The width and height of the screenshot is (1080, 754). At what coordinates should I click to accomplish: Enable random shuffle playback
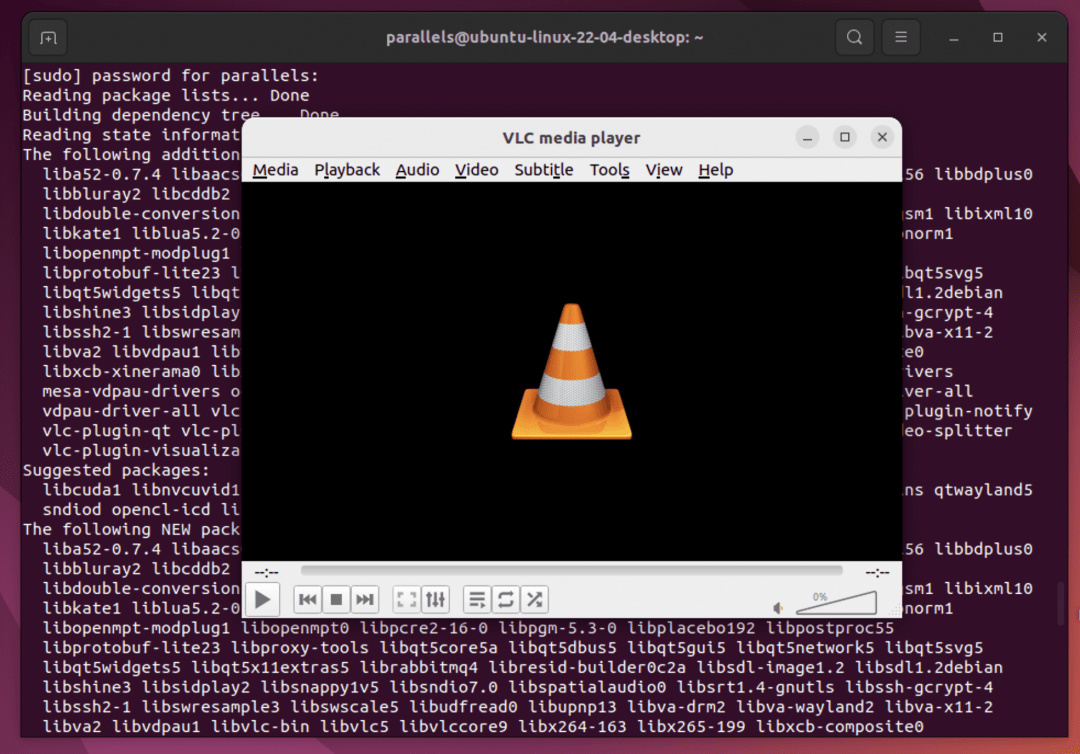[535, 600]
